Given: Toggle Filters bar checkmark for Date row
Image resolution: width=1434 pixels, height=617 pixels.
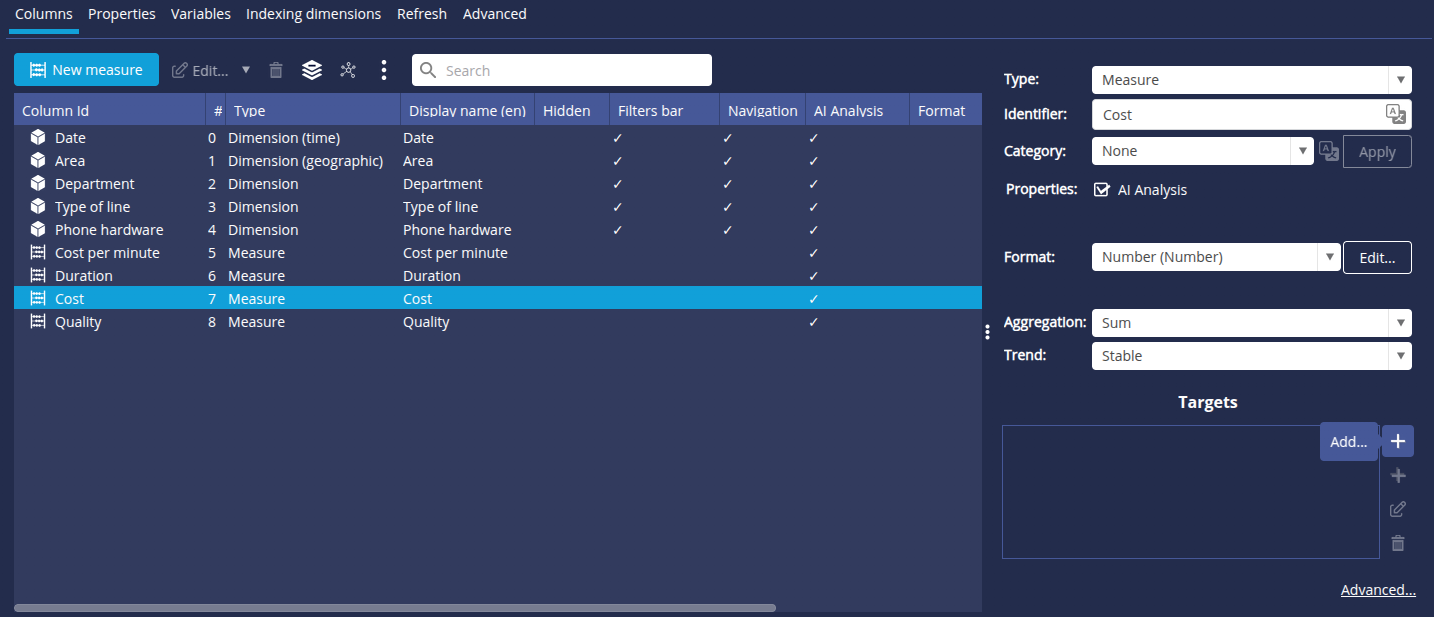Looking at the screenshot, I should (618, 138).
